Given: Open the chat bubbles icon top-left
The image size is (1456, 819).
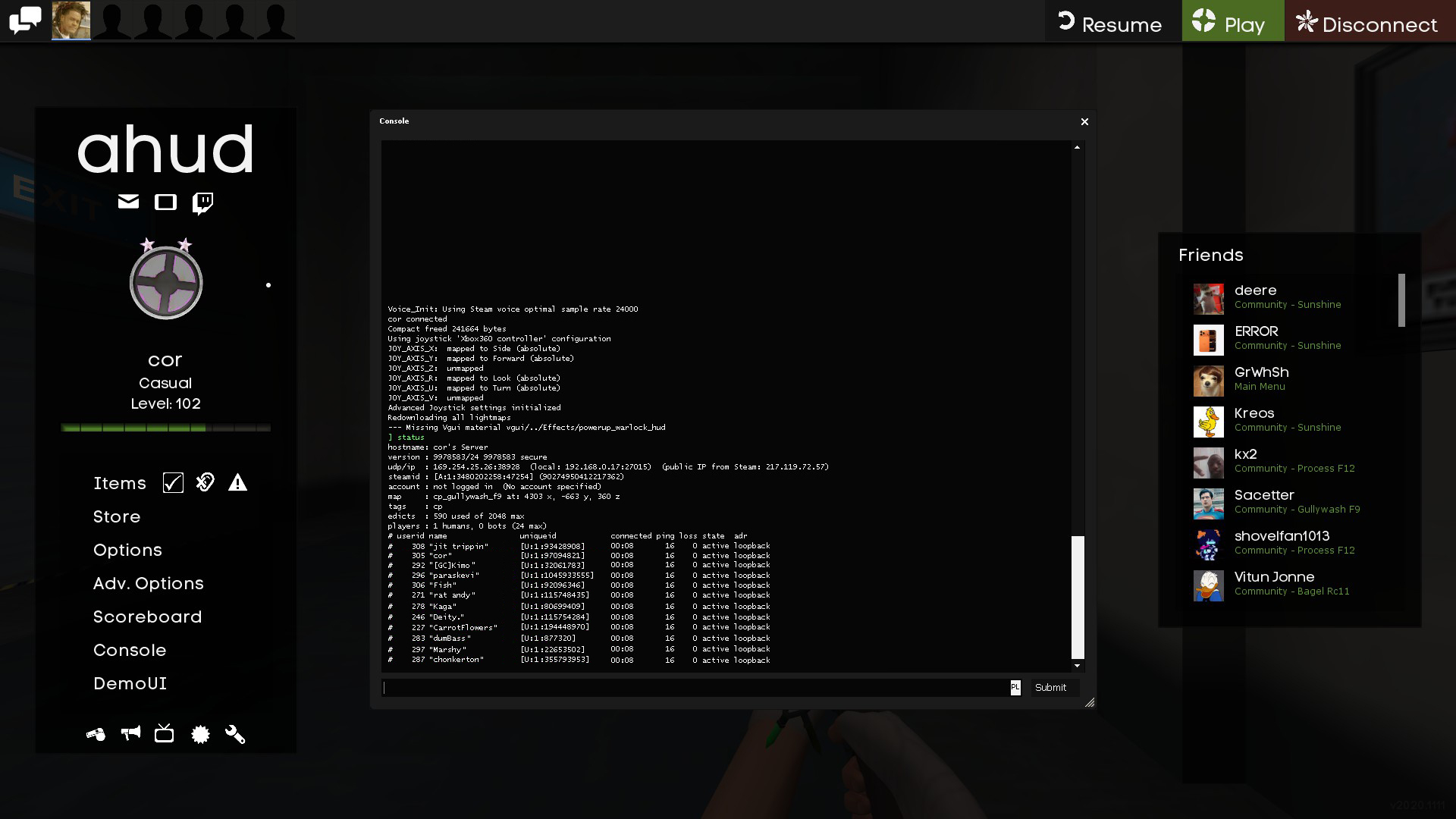Looking at the screenshot, I should tap(25, 20).
